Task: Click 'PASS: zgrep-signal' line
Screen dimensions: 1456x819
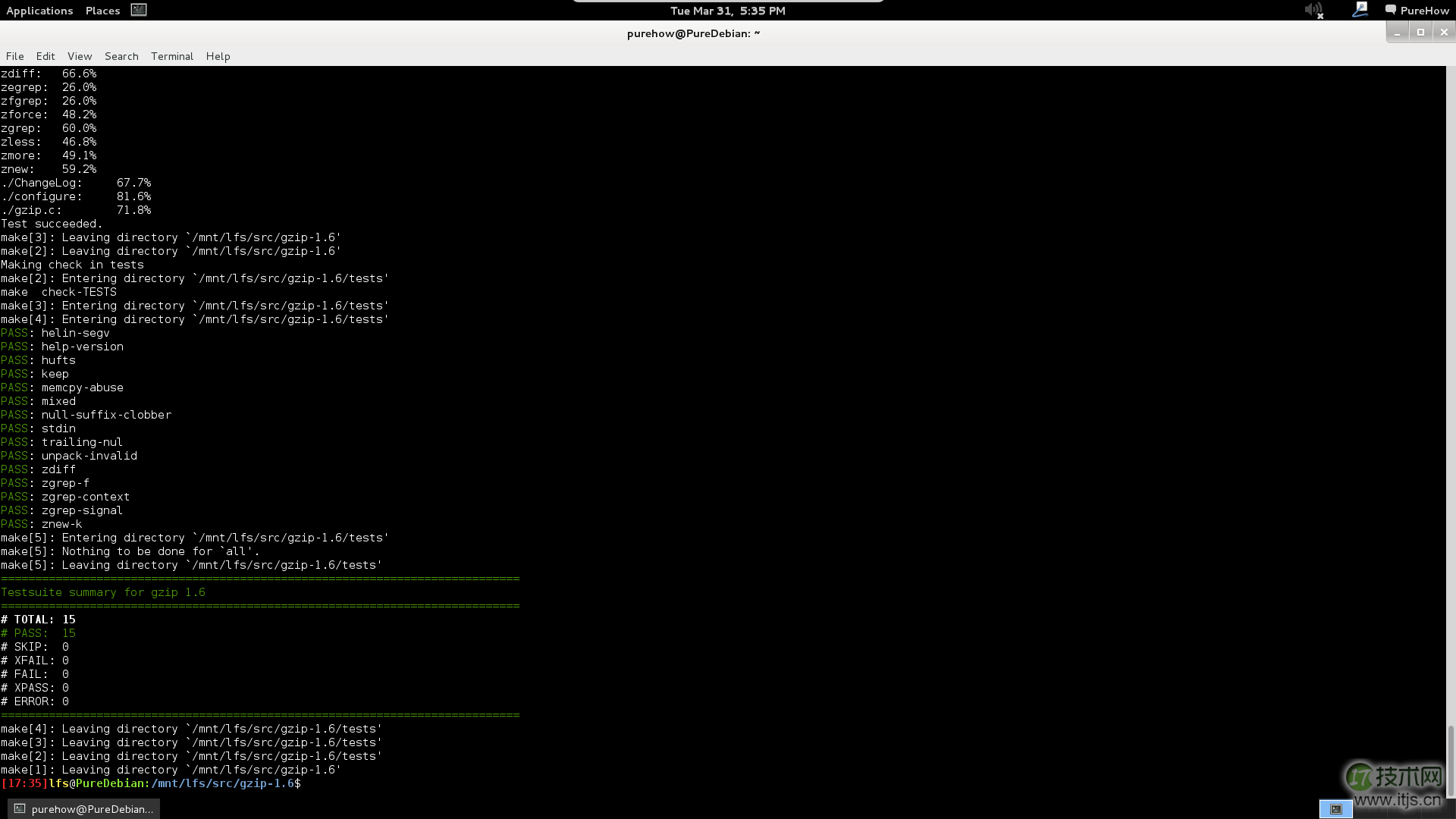Action: coord(62,510)
